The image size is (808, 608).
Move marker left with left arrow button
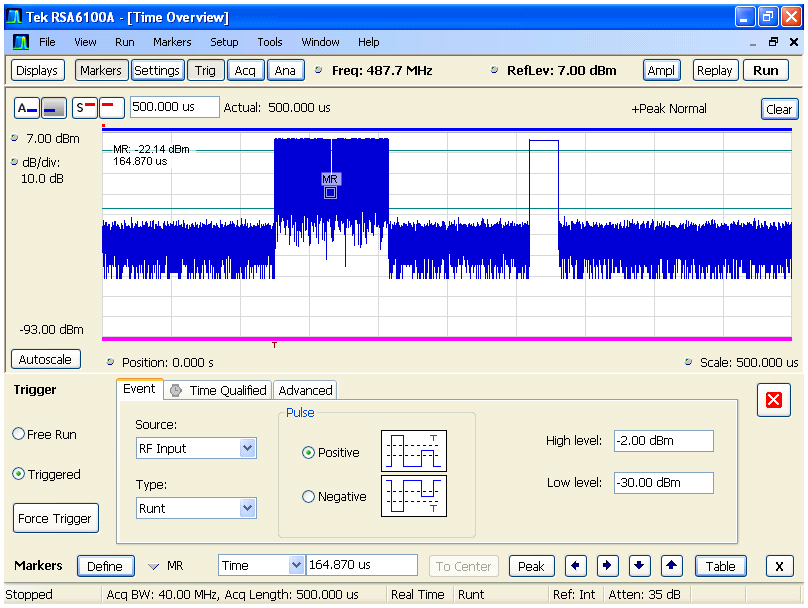point(576,566)
